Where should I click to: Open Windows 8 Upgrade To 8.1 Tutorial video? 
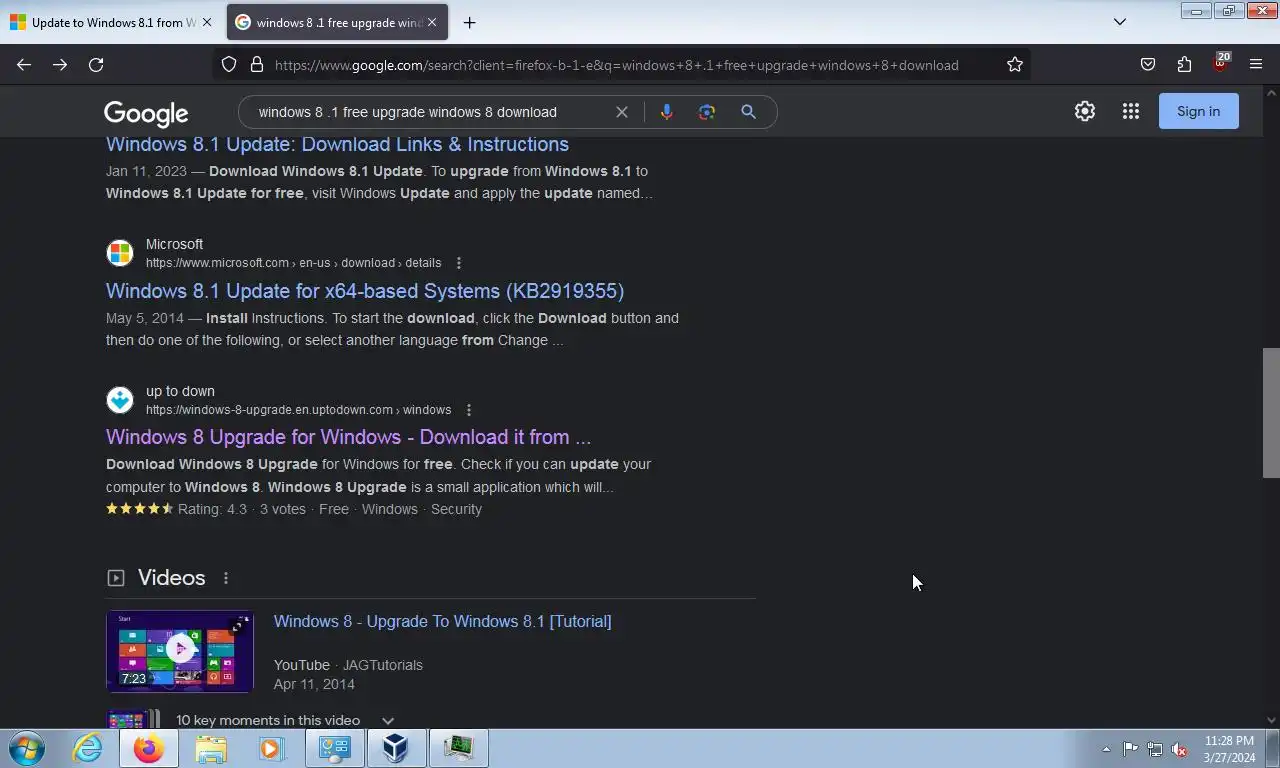(442, 621)
